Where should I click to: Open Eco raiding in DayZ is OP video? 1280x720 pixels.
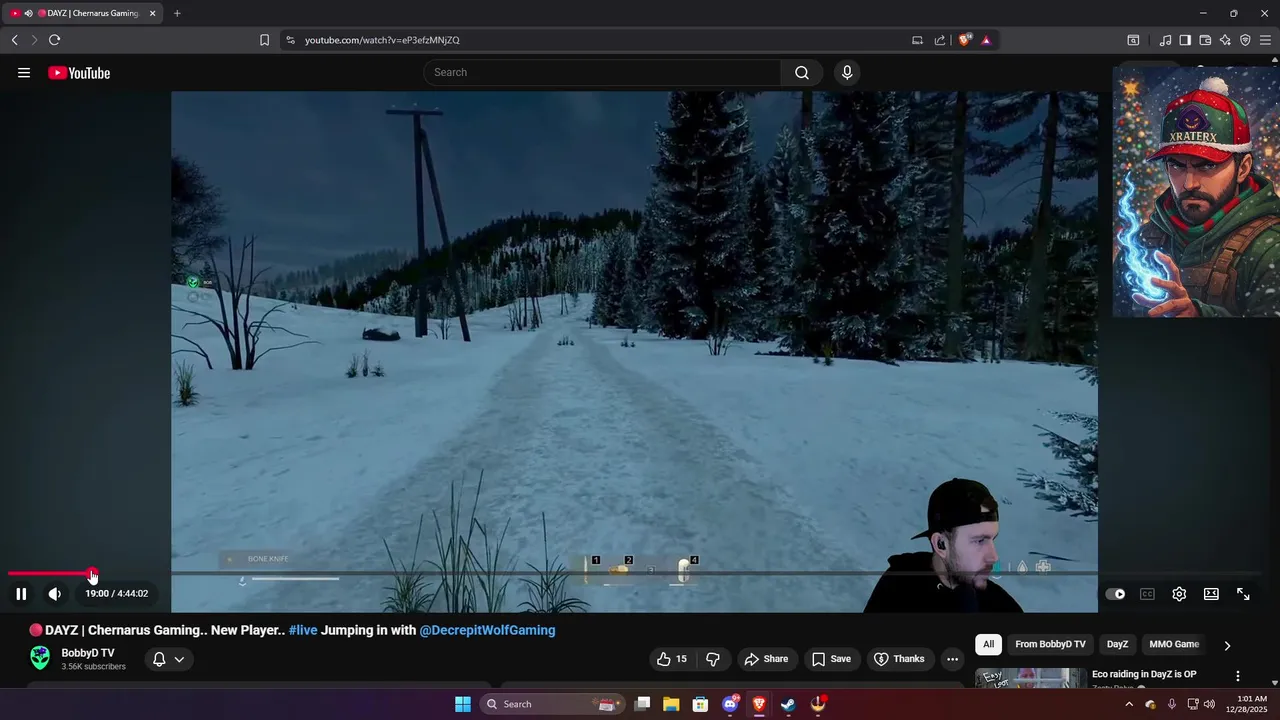coord(1144,674)
